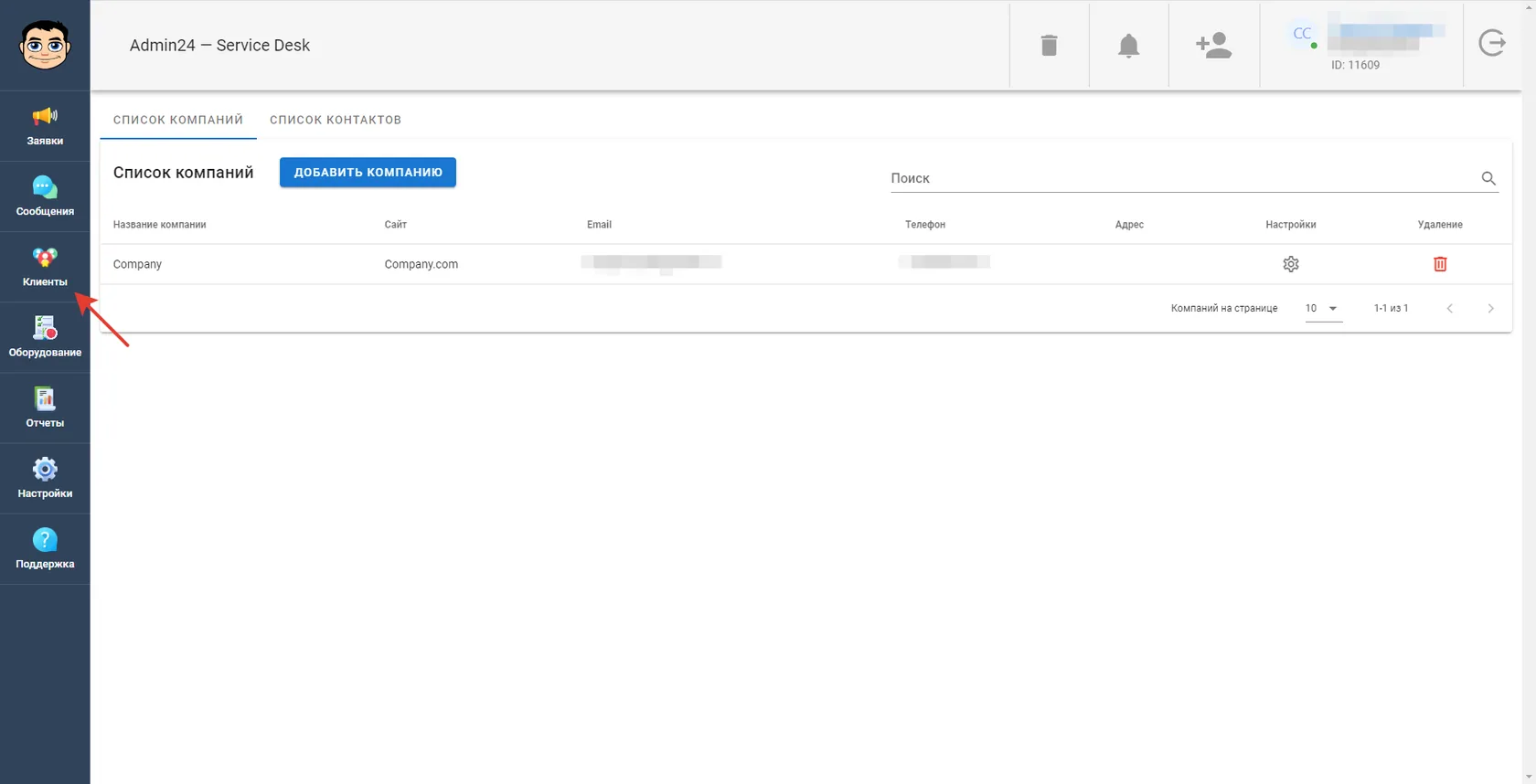Switch to Список контактов tab

[336, 120]
